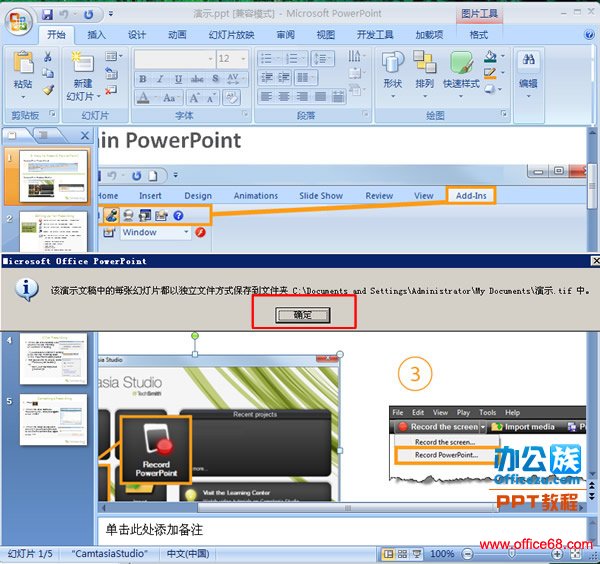Open the font size dropdown showing 12

[243, 59]
